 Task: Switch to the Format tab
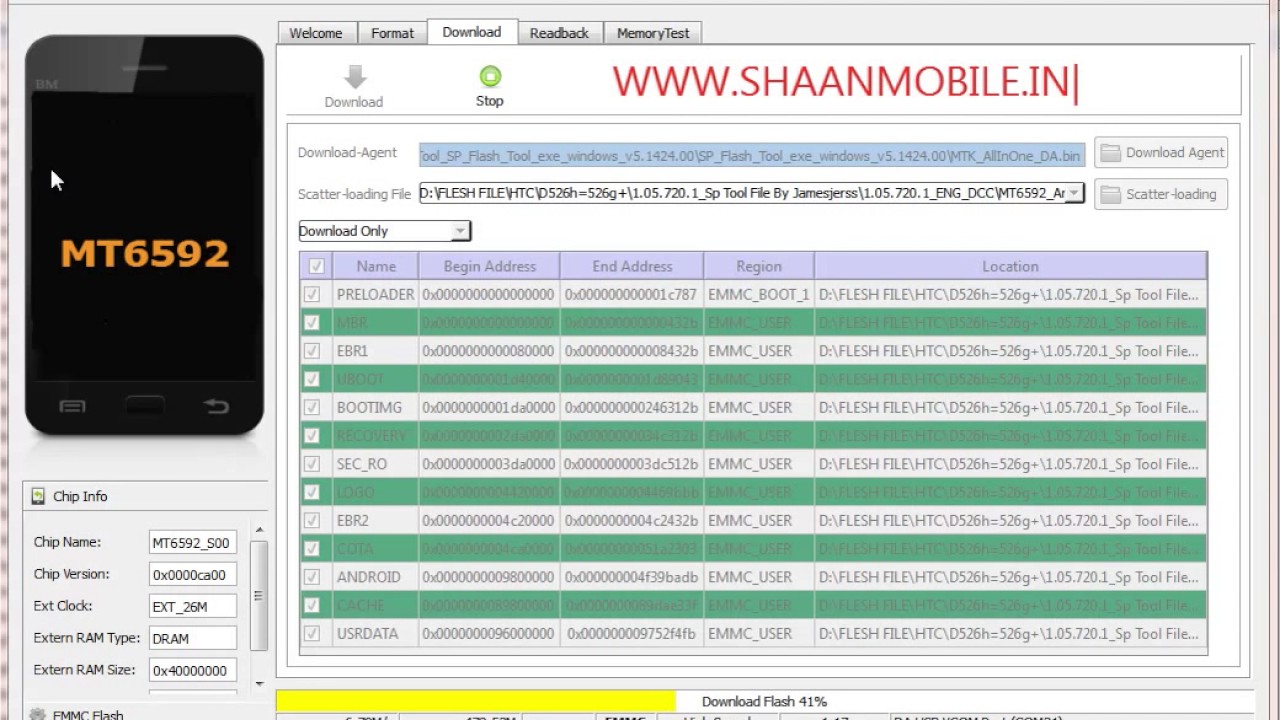tap(392, 33)
